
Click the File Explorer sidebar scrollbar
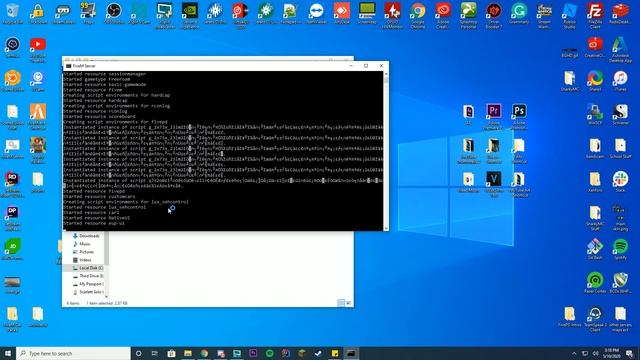(x=107, y=264)
